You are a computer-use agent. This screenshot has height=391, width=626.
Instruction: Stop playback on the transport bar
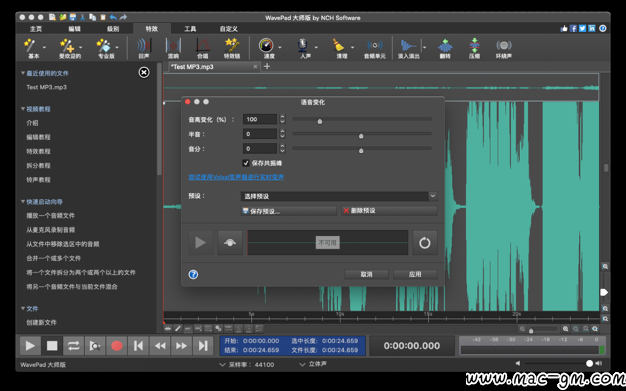pos(52,345)
